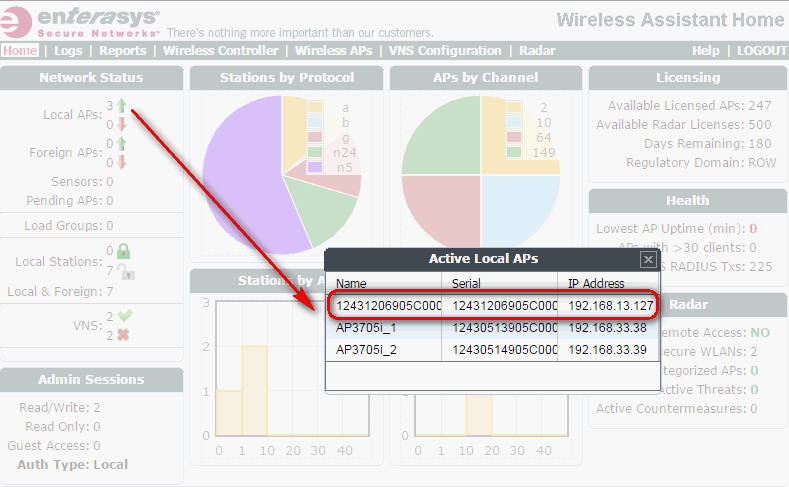Open the VNS Configuration menu

pos(445,50)
